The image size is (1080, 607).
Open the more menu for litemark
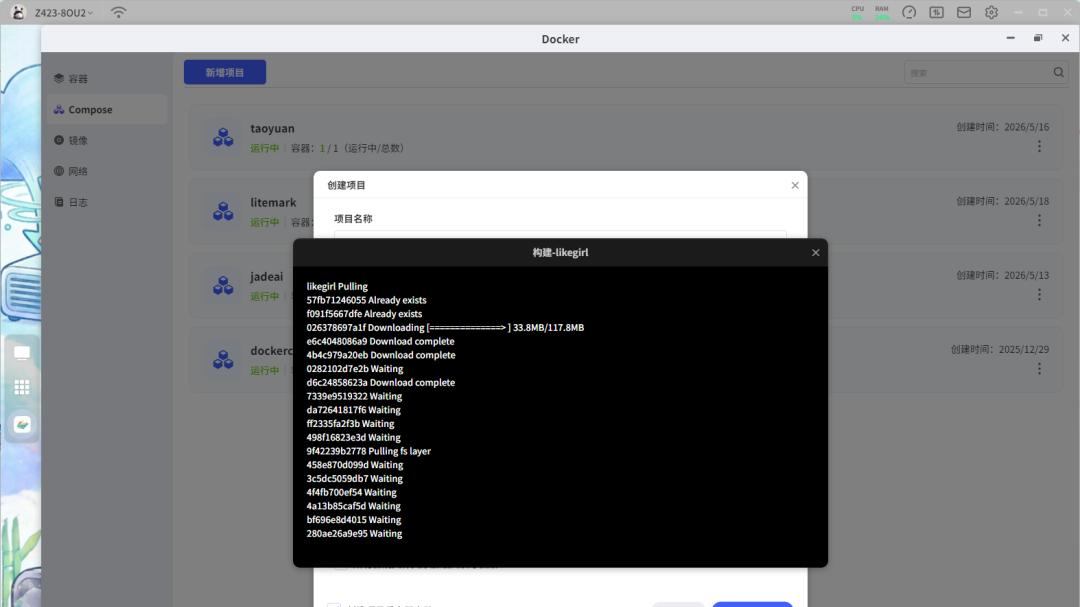tap(1039, 220)
